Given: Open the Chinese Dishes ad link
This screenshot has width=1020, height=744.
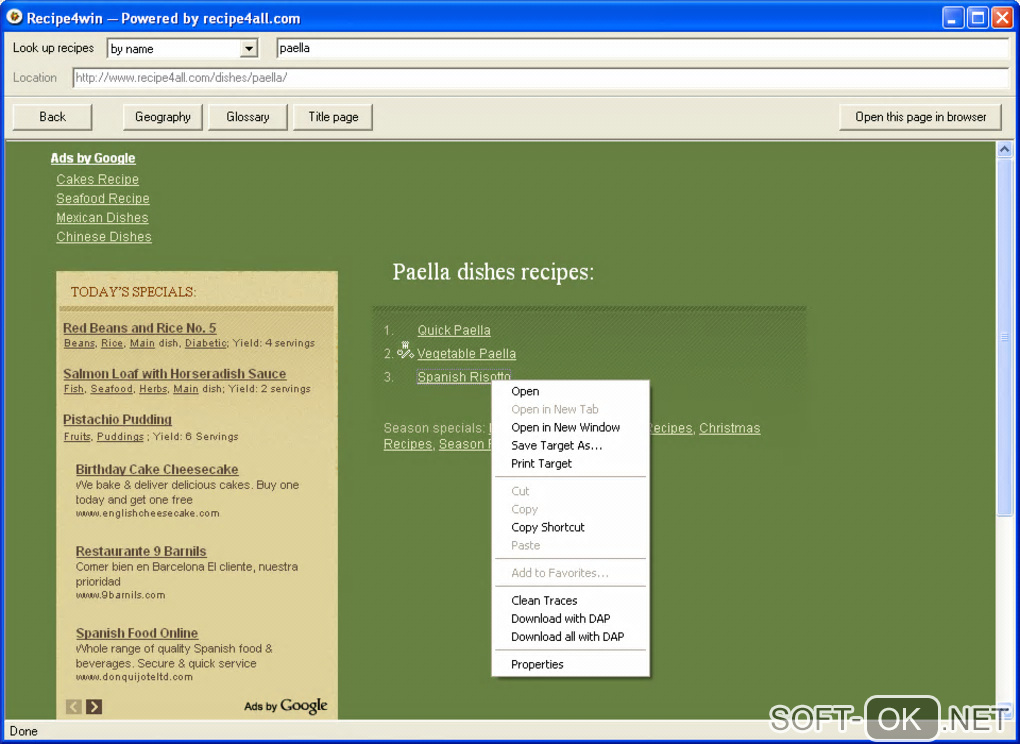Looking at the screenshot, I should point(104,237).
